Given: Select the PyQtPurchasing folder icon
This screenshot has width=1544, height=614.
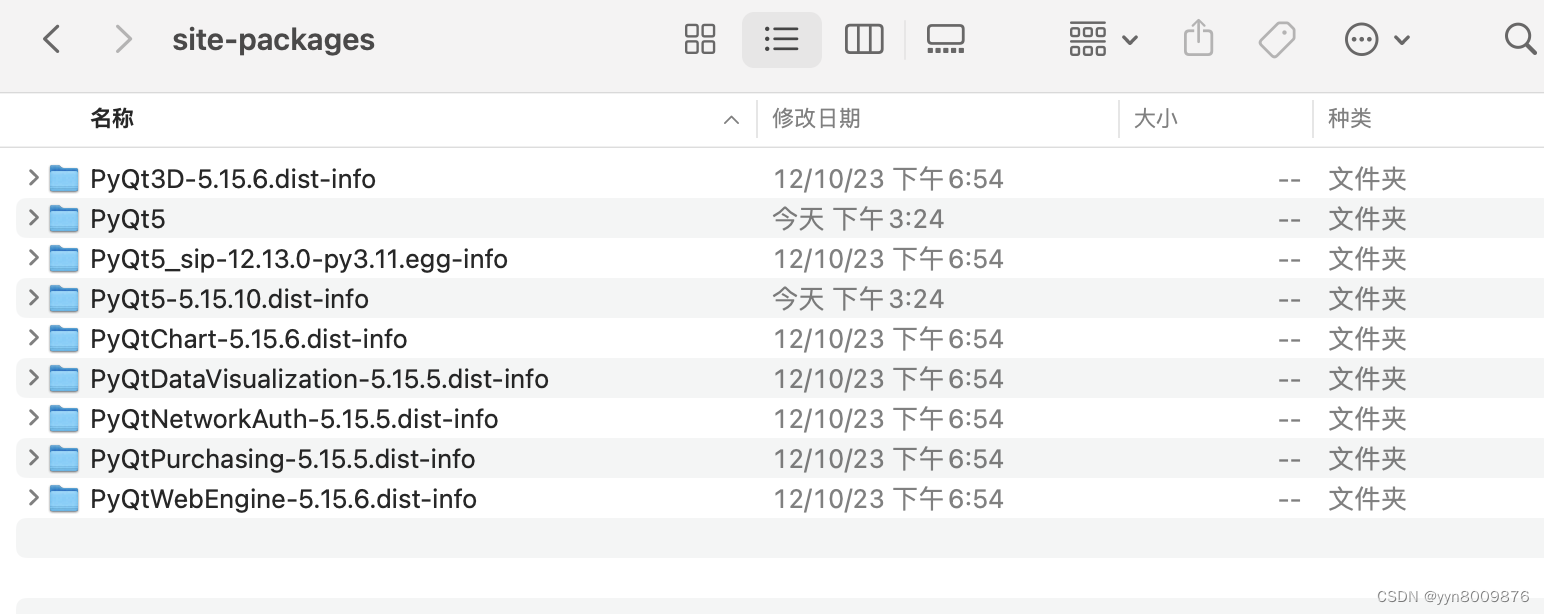Looking at the screenshot, I should coord(64,459).
